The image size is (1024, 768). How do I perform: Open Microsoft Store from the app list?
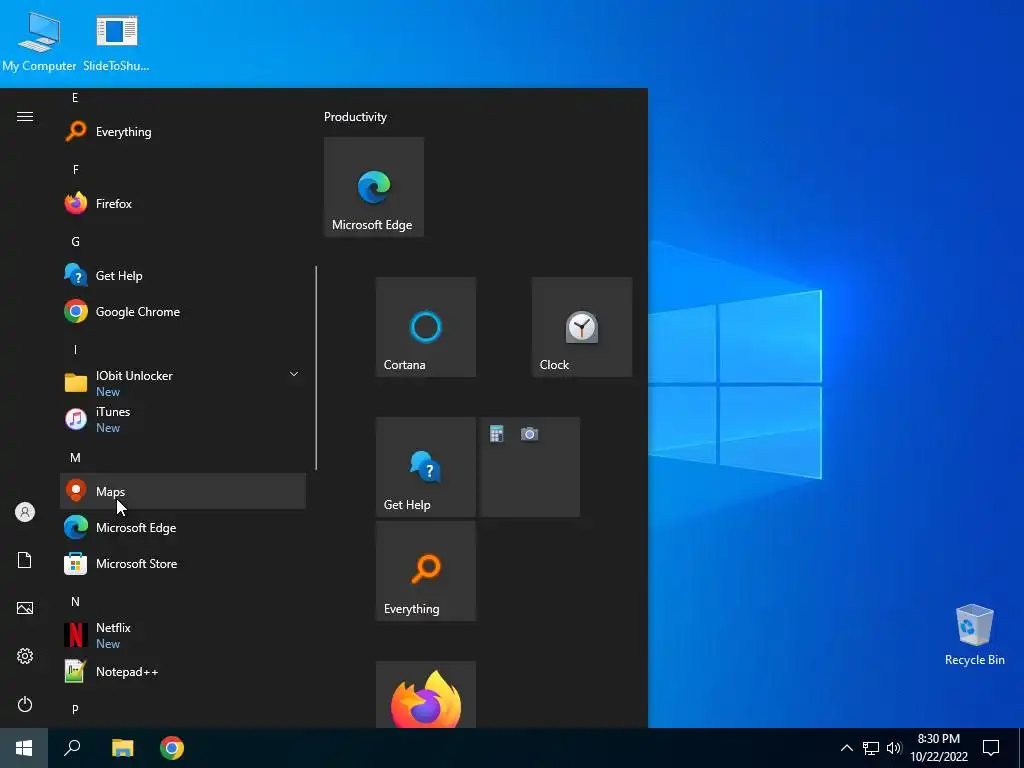[183, 563]
